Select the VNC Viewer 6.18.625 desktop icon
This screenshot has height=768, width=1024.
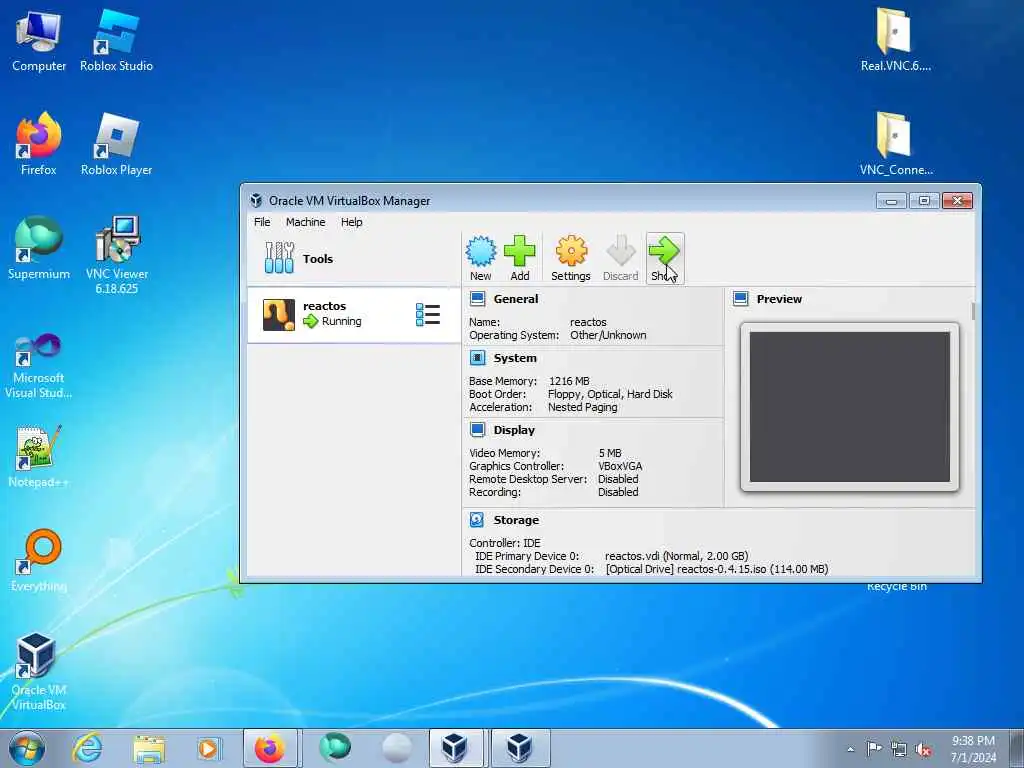[x=117, y=255]
